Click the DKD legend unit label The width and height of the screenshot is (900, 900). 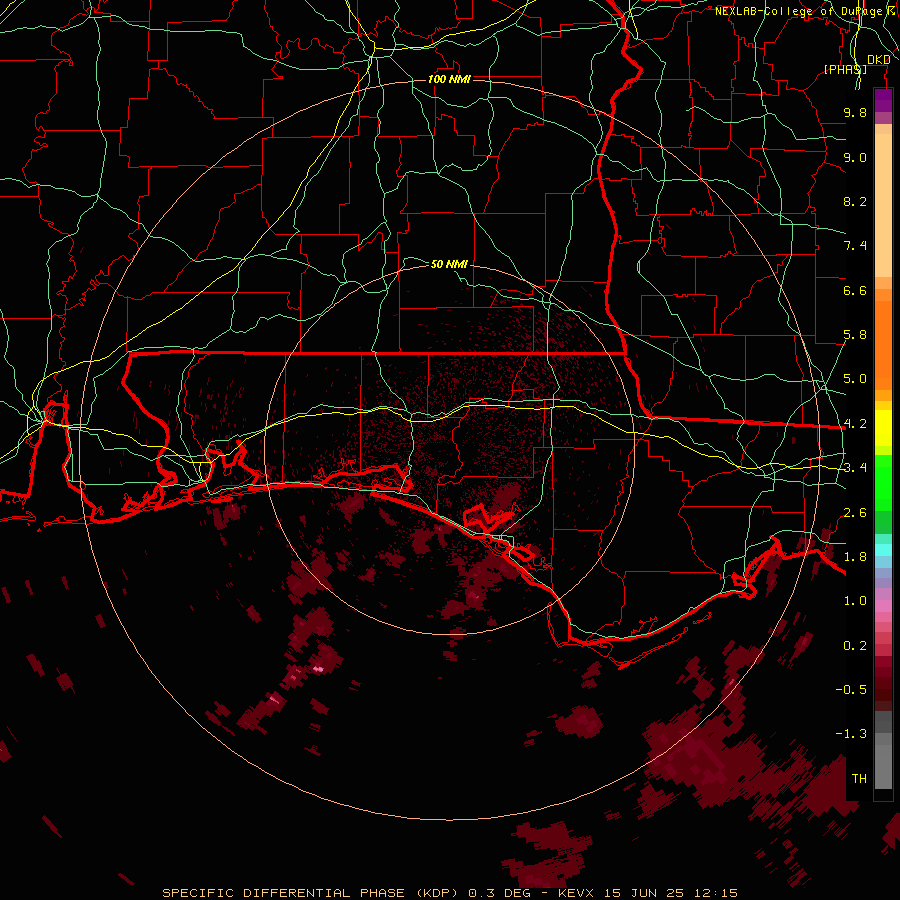click(x=878, y=60)
